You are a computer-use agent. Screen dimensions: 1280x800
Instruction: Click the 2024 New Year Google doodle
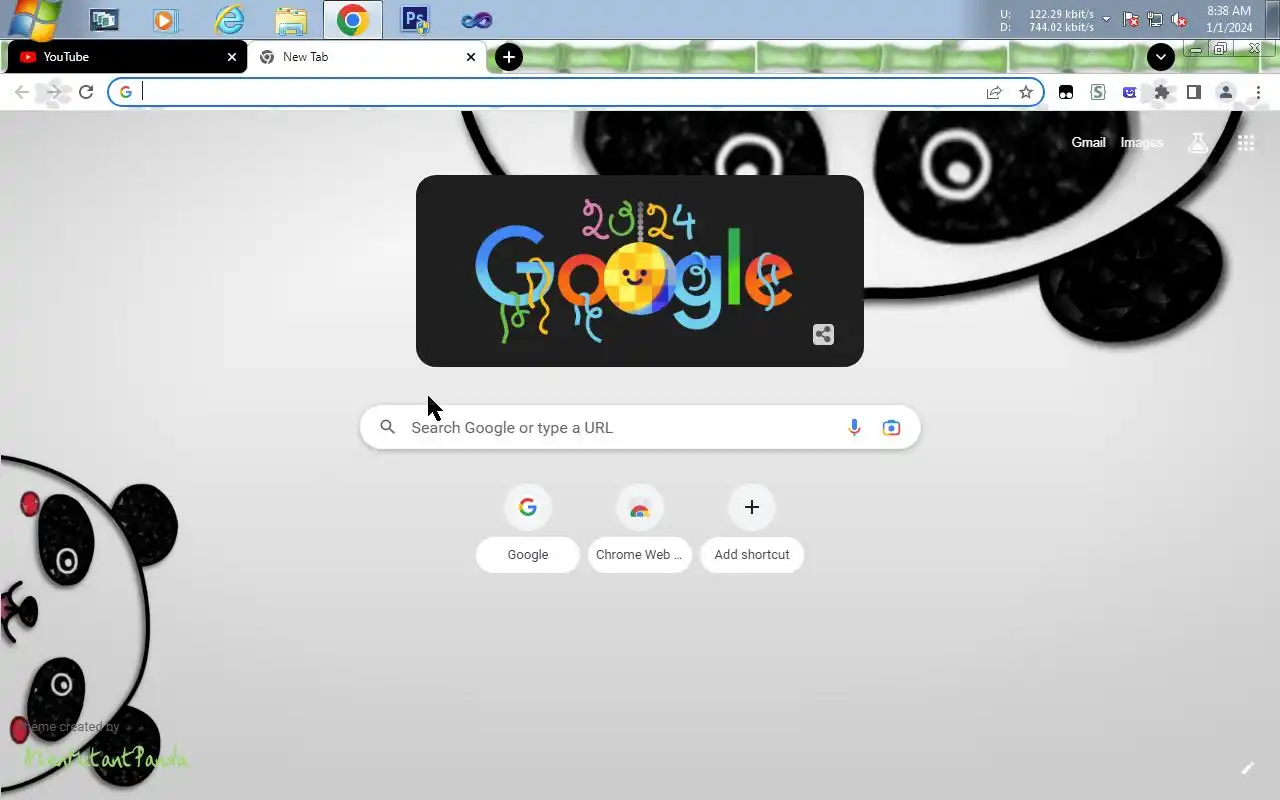click(640, 271)
